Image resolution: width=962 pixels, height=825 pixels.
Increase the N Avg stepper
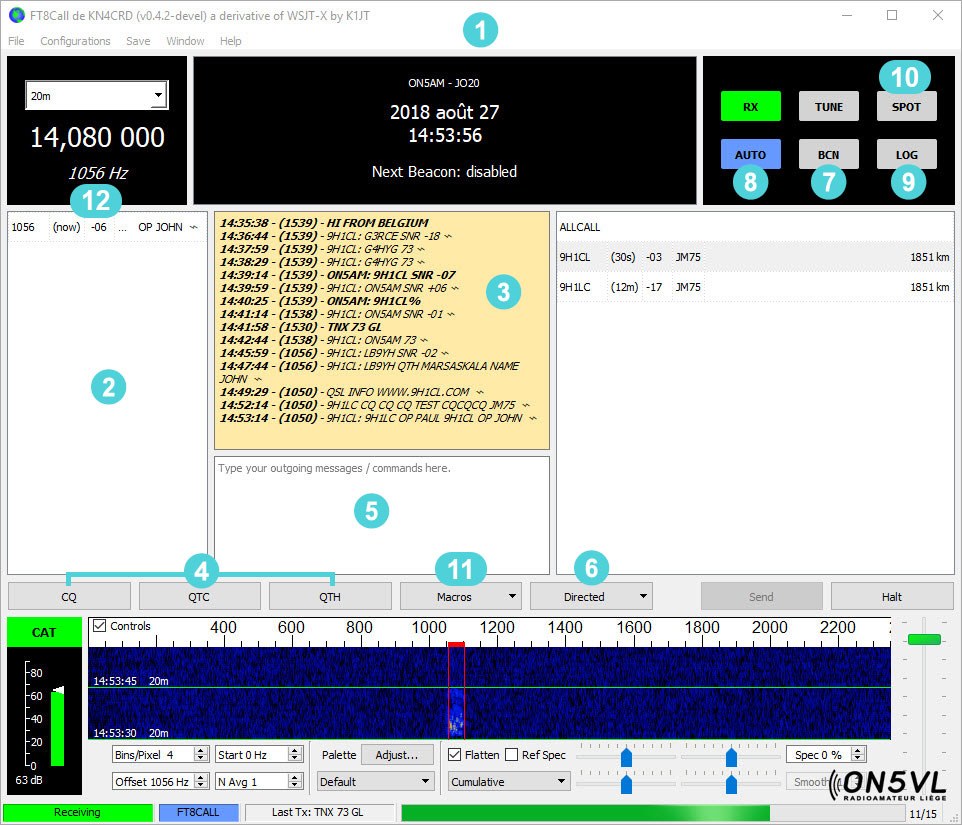[295, 778]
